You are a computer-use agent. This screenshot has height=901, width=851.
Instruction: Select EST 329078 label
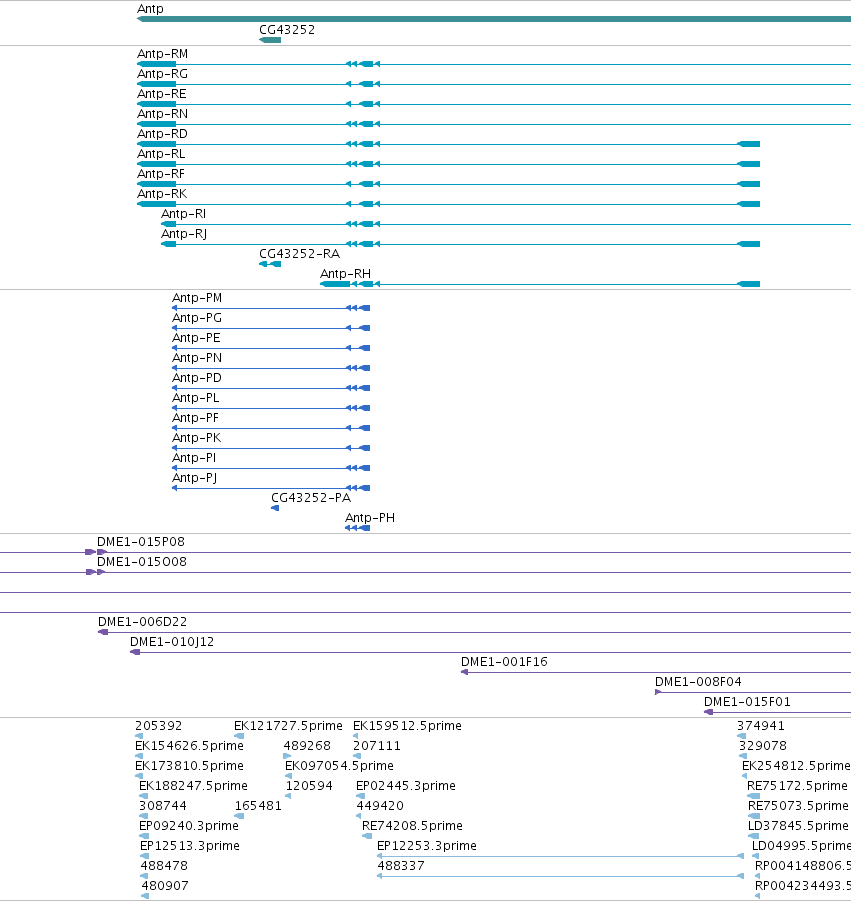tap(763, 746)
